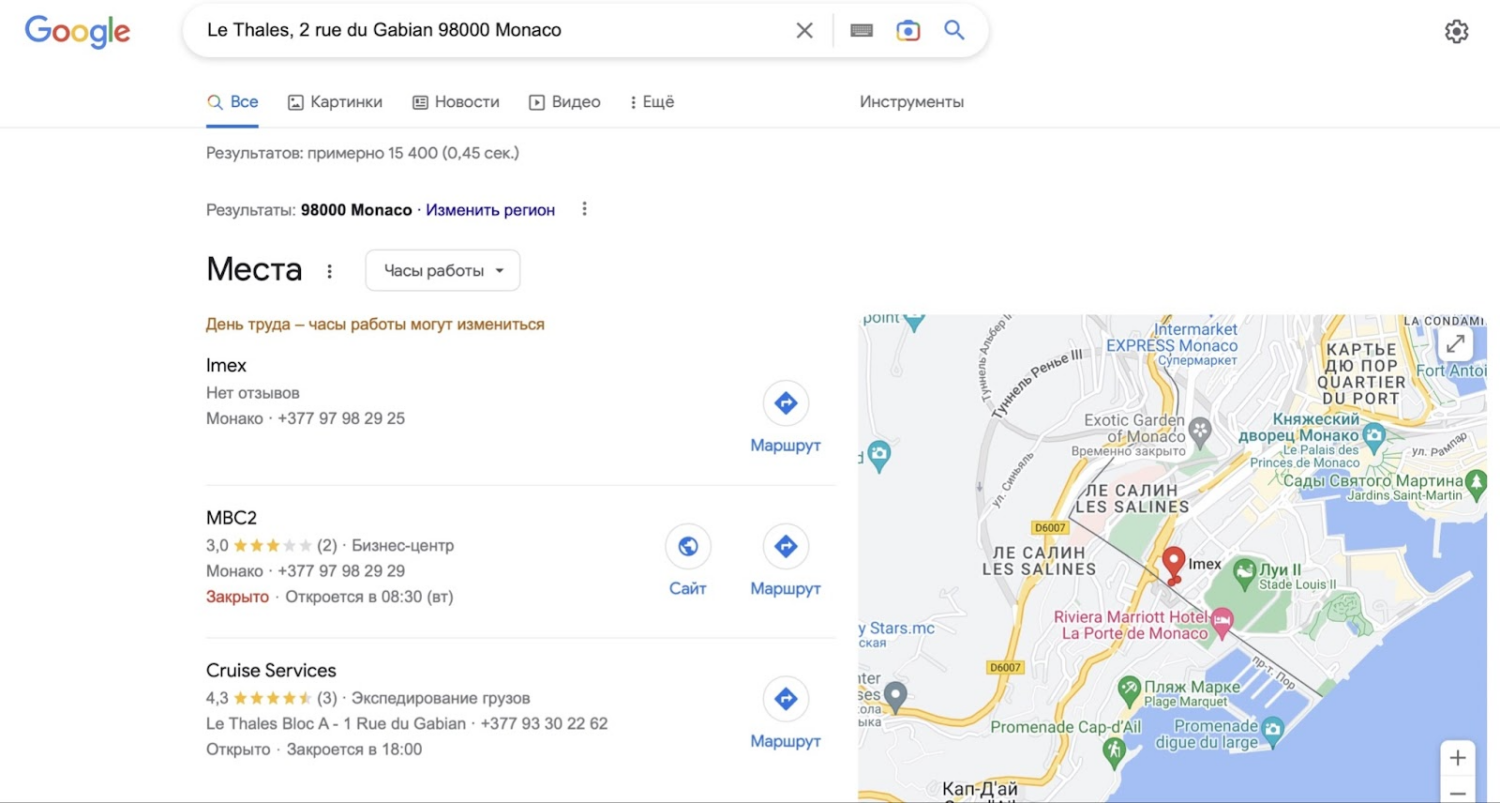This screenshot has width=1500, height=803.
Task: Get route directions to Cruise Services
Action: [x=785, y=699]
